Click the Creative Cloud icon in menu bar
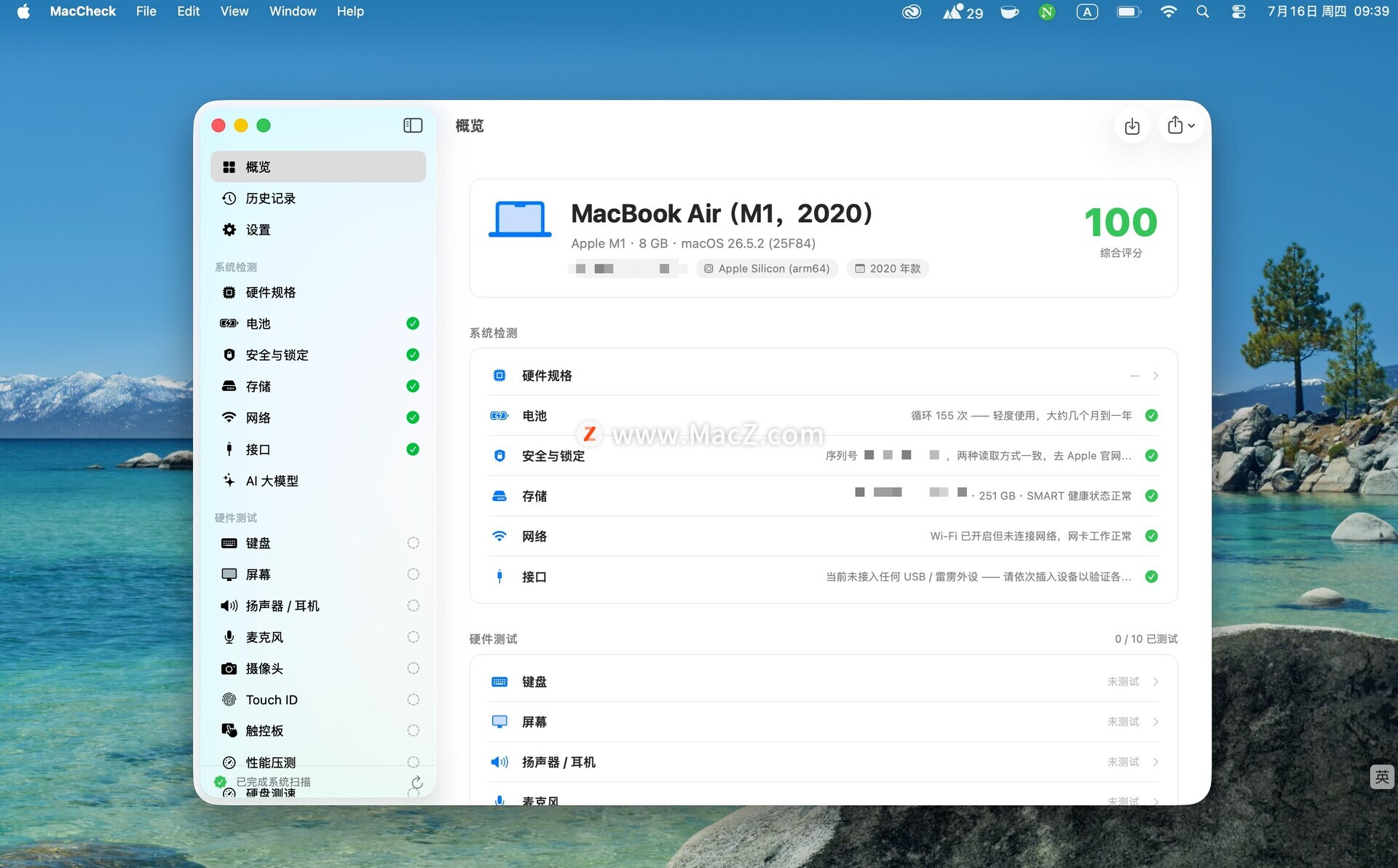 (x=912, y=12)
